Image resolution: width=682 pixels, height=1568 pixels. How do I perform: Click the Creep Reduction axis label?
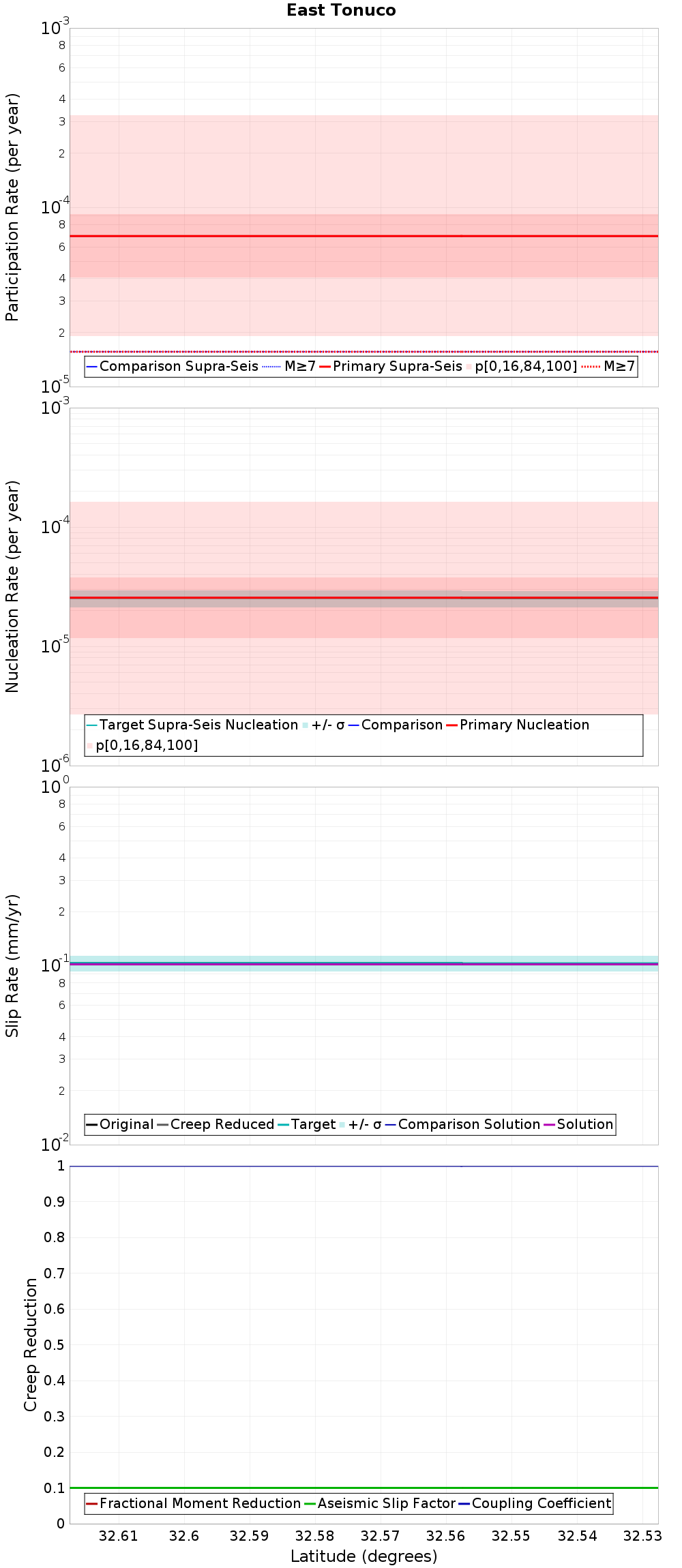(30, 1344)
